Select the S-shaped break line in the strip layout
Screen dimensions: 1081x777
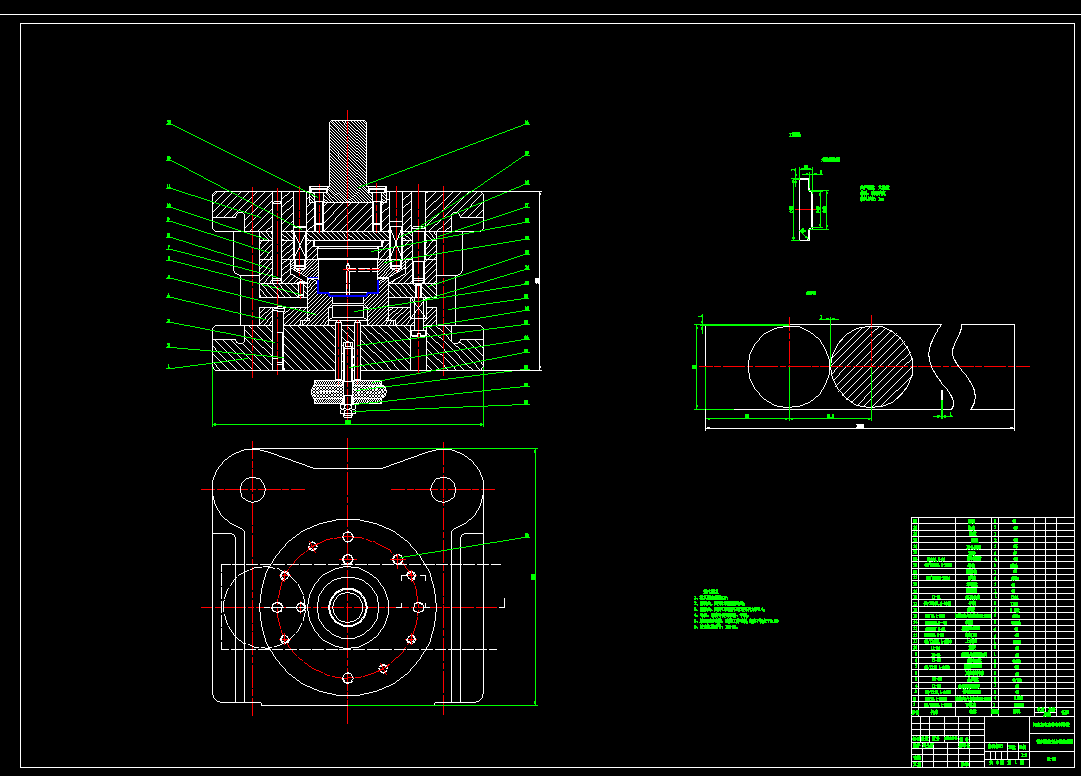point(954,367)
